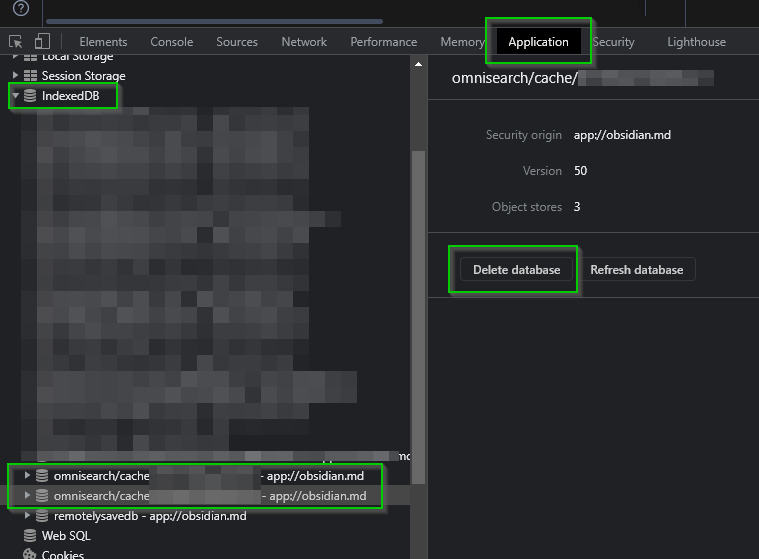
Task: Switch to the Console tab
Action: click(x=171, y=42)
